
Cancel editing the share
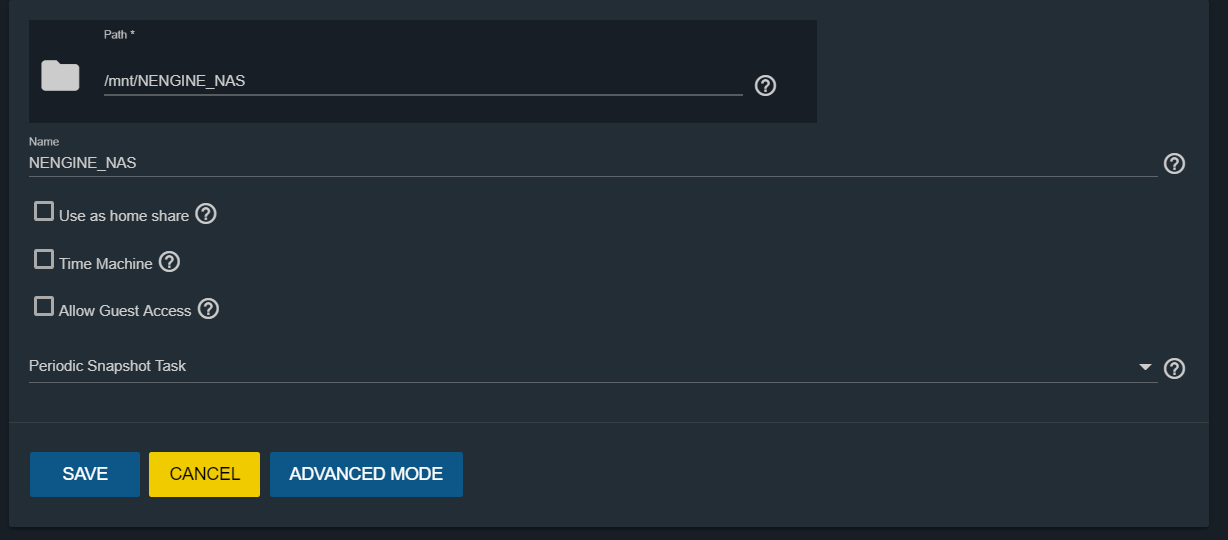[205, 474]
